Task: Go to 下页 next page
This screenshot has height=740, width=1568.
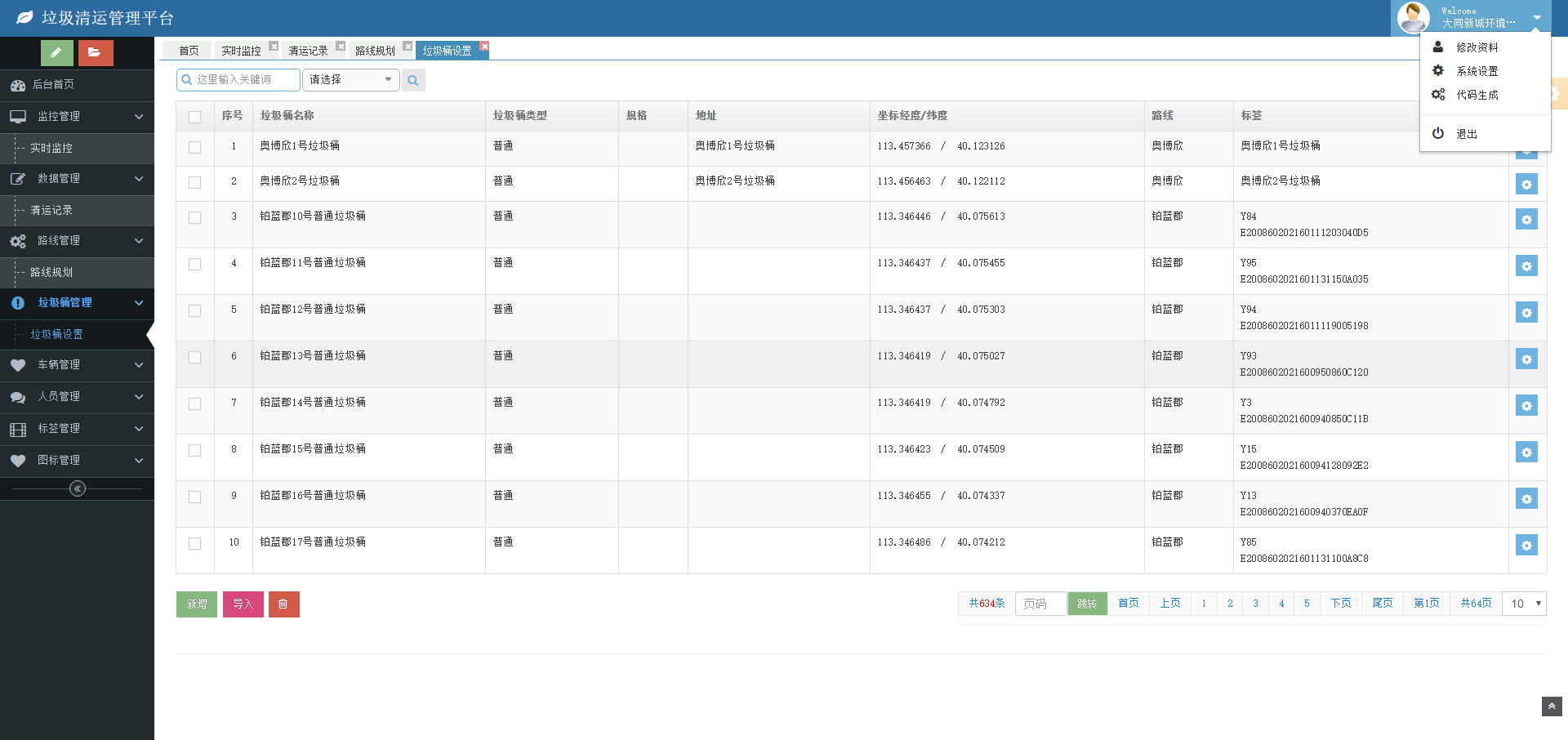Action: point(1340,604)
